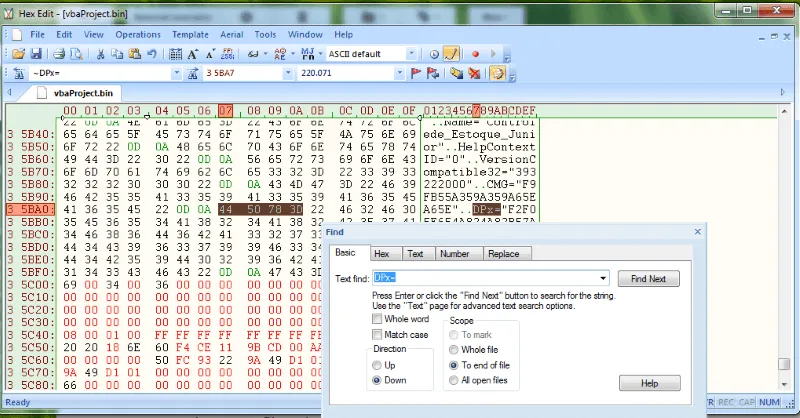Click the ASCII/EBCDIC character set icon
Image resolution: width=800 pixels, height=418 pixels.
[280, 54]
